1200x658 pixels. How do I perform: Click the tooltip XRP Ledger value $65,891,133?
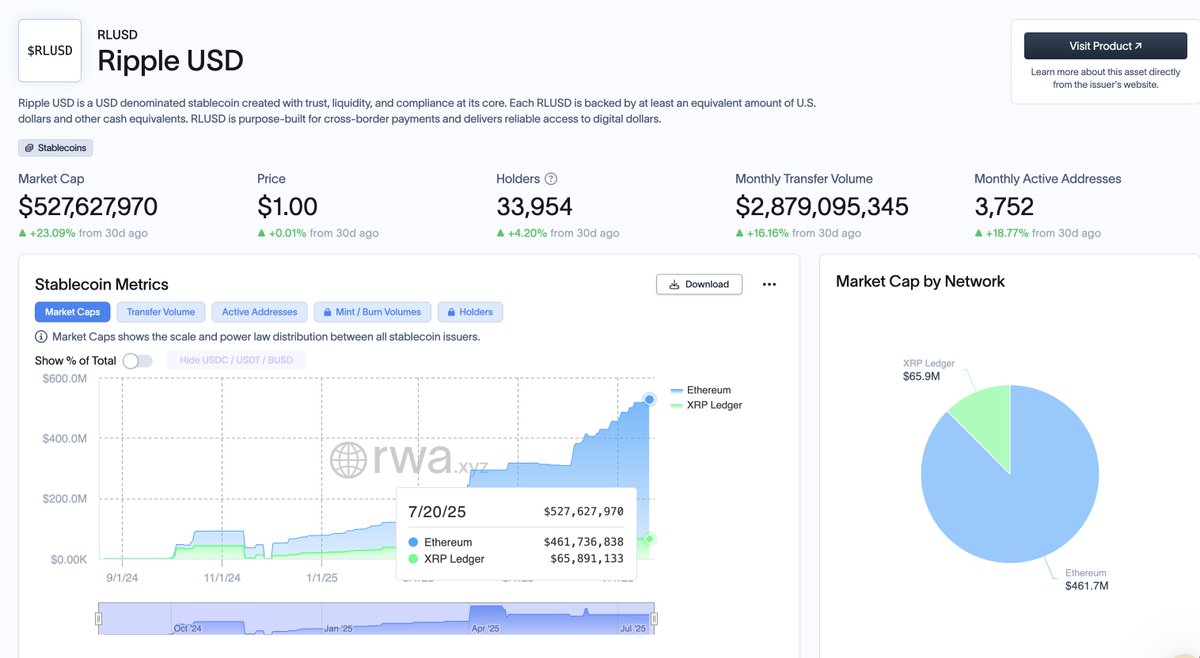coord(587,559)
